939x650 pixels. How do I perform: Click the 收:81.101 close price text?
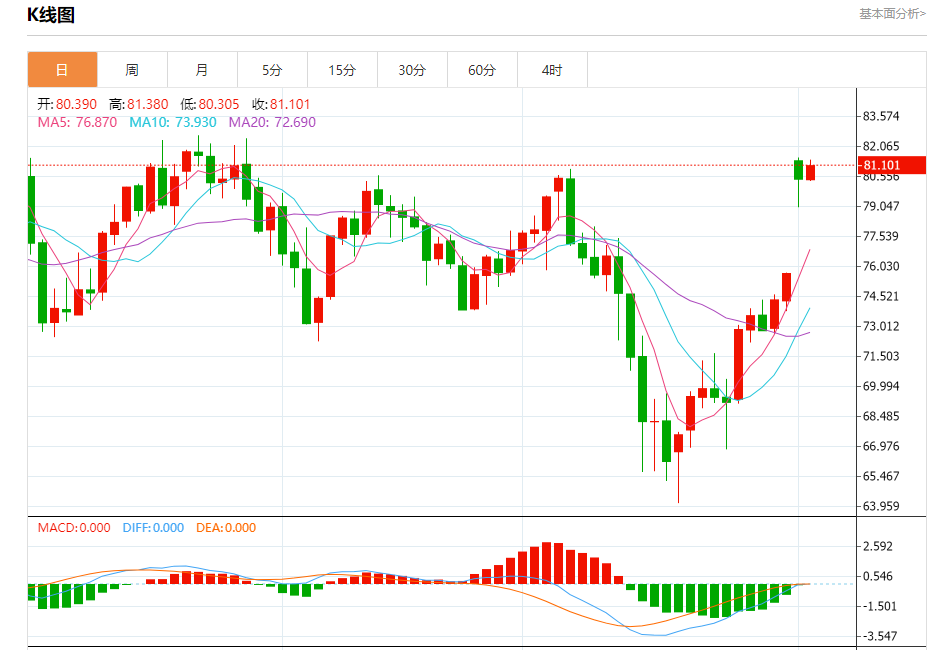click(281, 104)
